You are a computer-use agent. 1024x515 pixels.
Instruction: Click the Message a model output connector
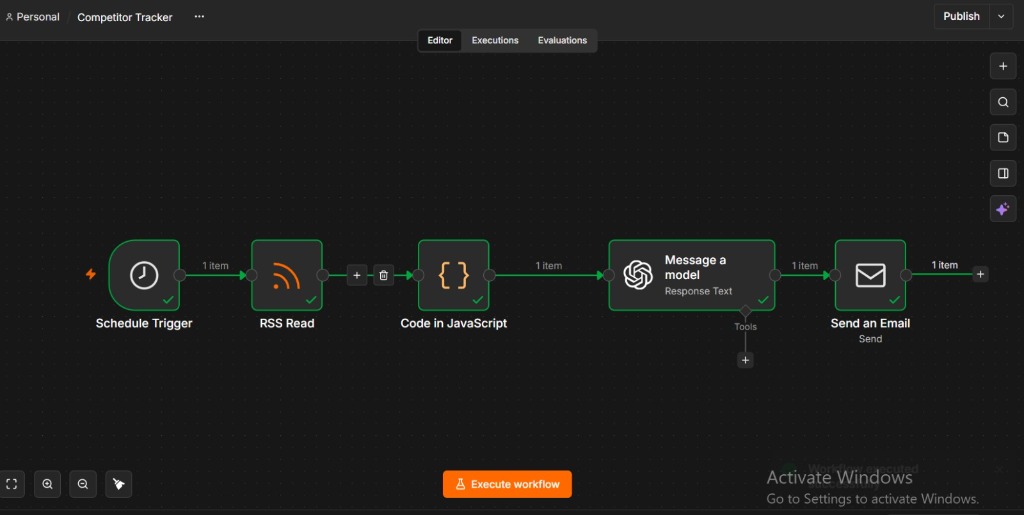775,275
